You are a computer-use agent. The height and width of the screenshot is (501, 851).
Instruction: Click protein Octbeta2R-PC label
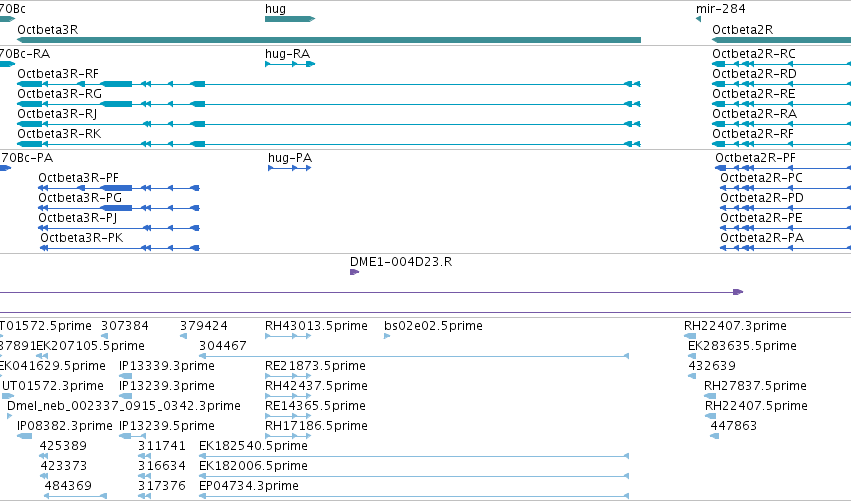point(761,178)
